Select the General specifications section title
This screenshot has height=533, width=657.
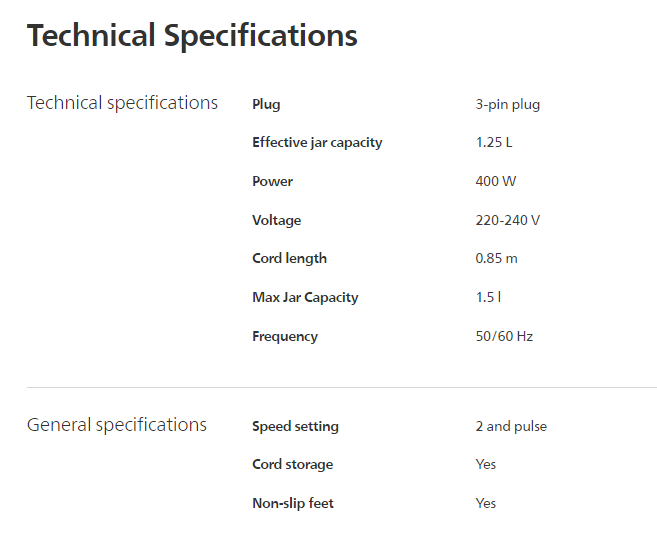117,425
